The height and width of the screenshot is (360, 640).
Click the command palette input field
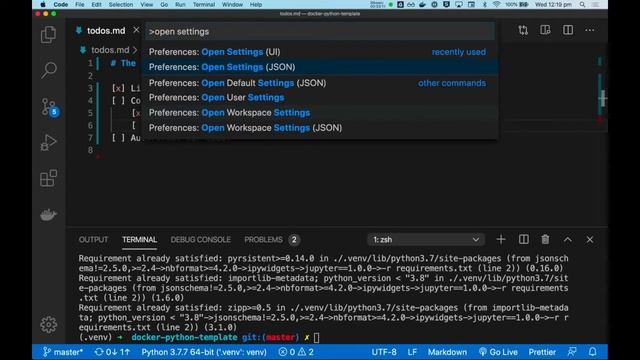point(320,32)
